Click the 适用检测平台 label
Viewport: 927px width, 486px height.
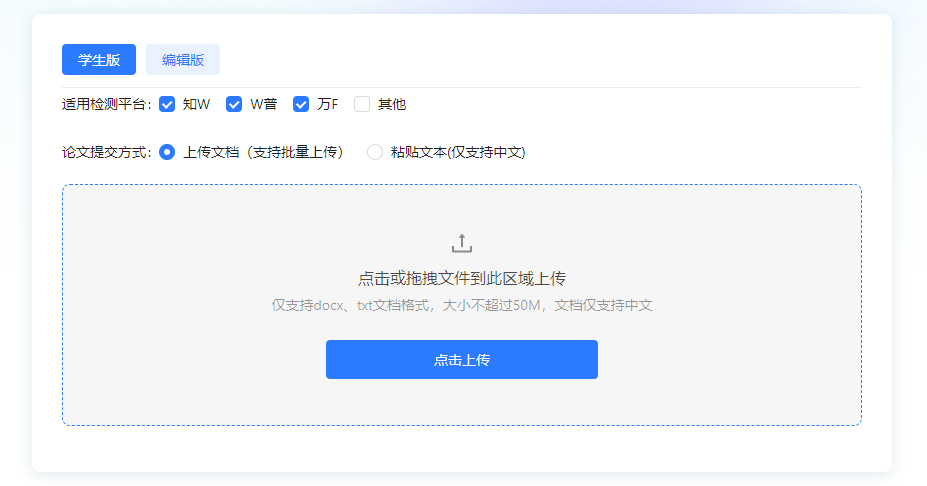coord(106,105)
